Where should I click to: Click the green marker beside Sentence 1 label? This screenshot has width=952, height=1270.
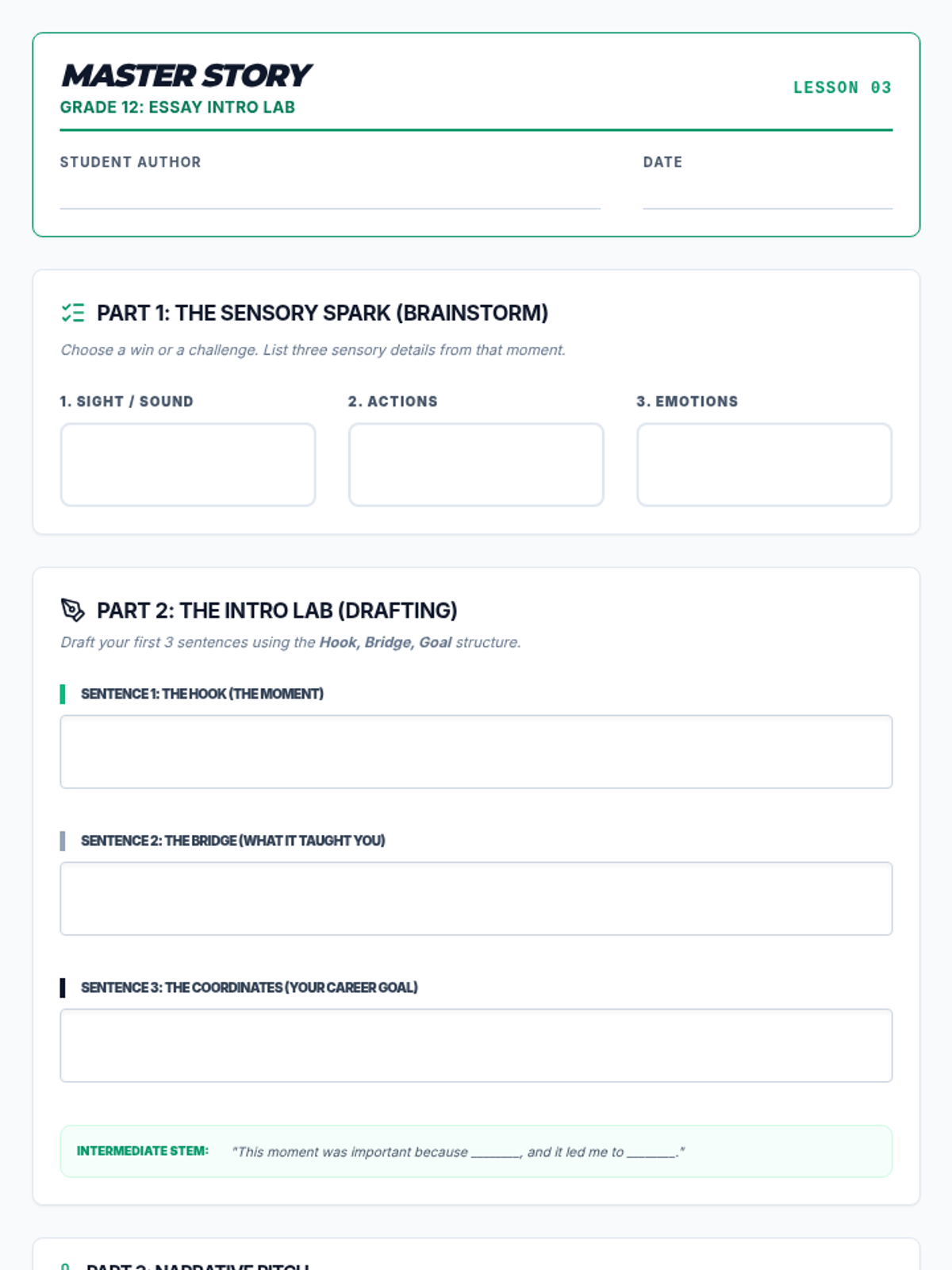tap(63, 694)
